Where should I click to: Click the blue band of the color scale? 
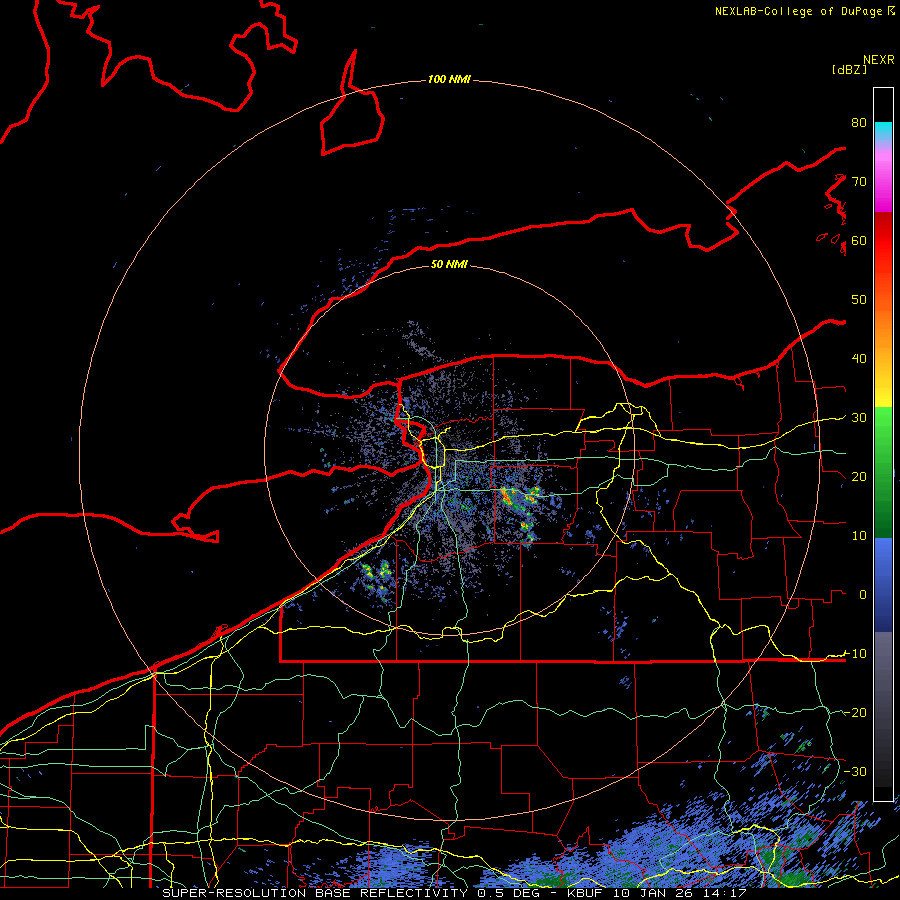click(x=883, y=585)
